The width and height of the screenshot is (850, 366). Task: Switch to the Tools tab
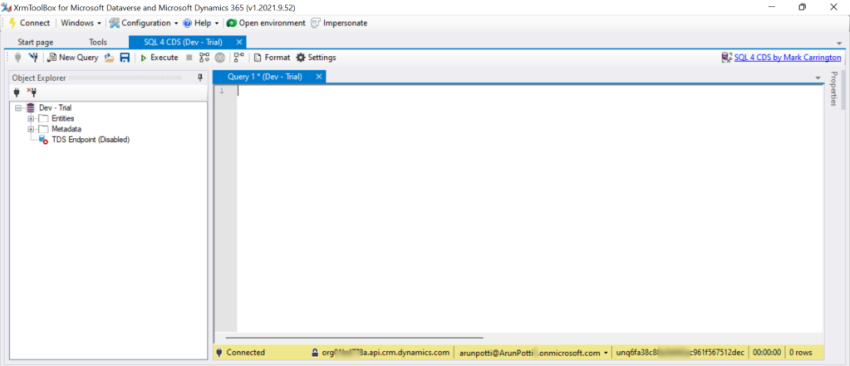tap(98, 42)
